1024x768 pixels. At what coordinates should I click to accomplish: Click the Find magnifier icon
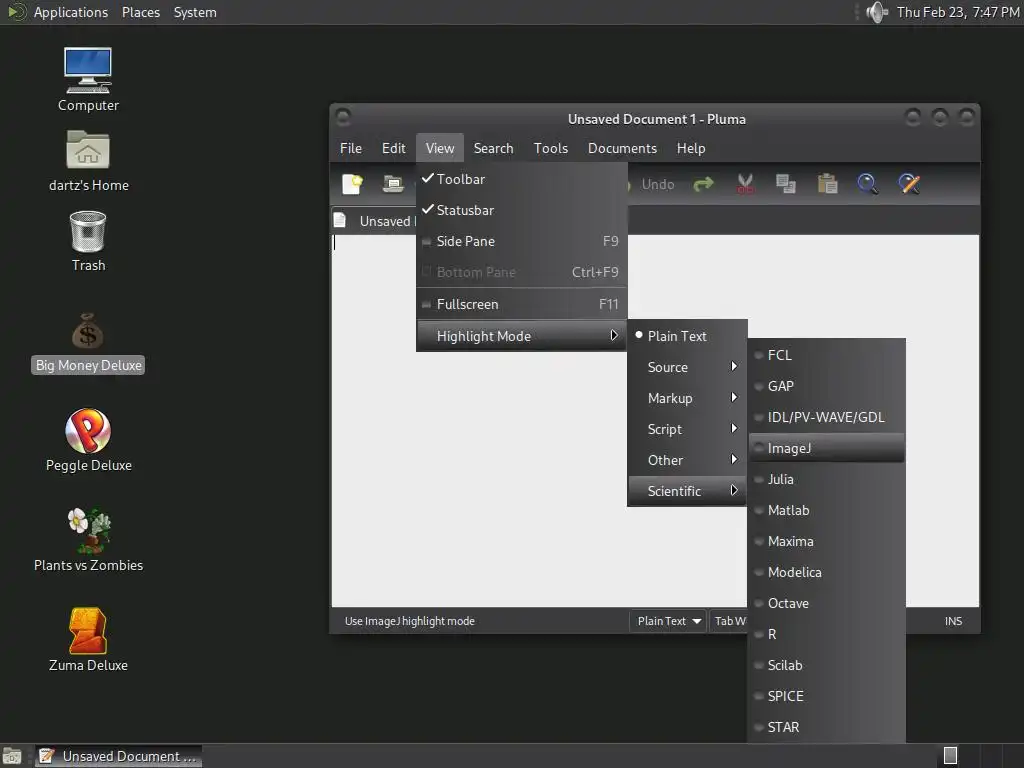click(868, 184)
